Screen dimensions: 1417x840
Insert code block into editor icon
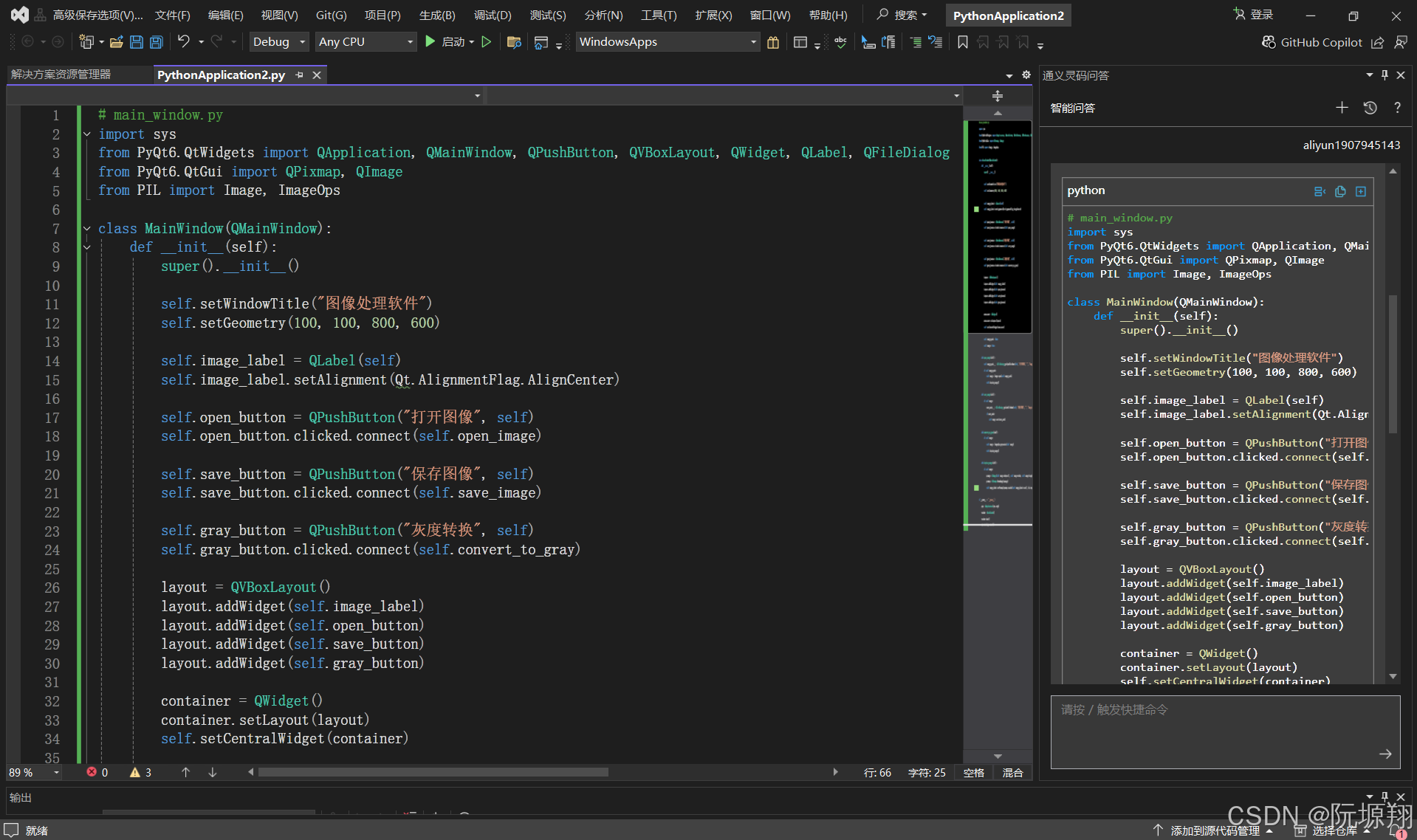click(x=1360, y=191)
